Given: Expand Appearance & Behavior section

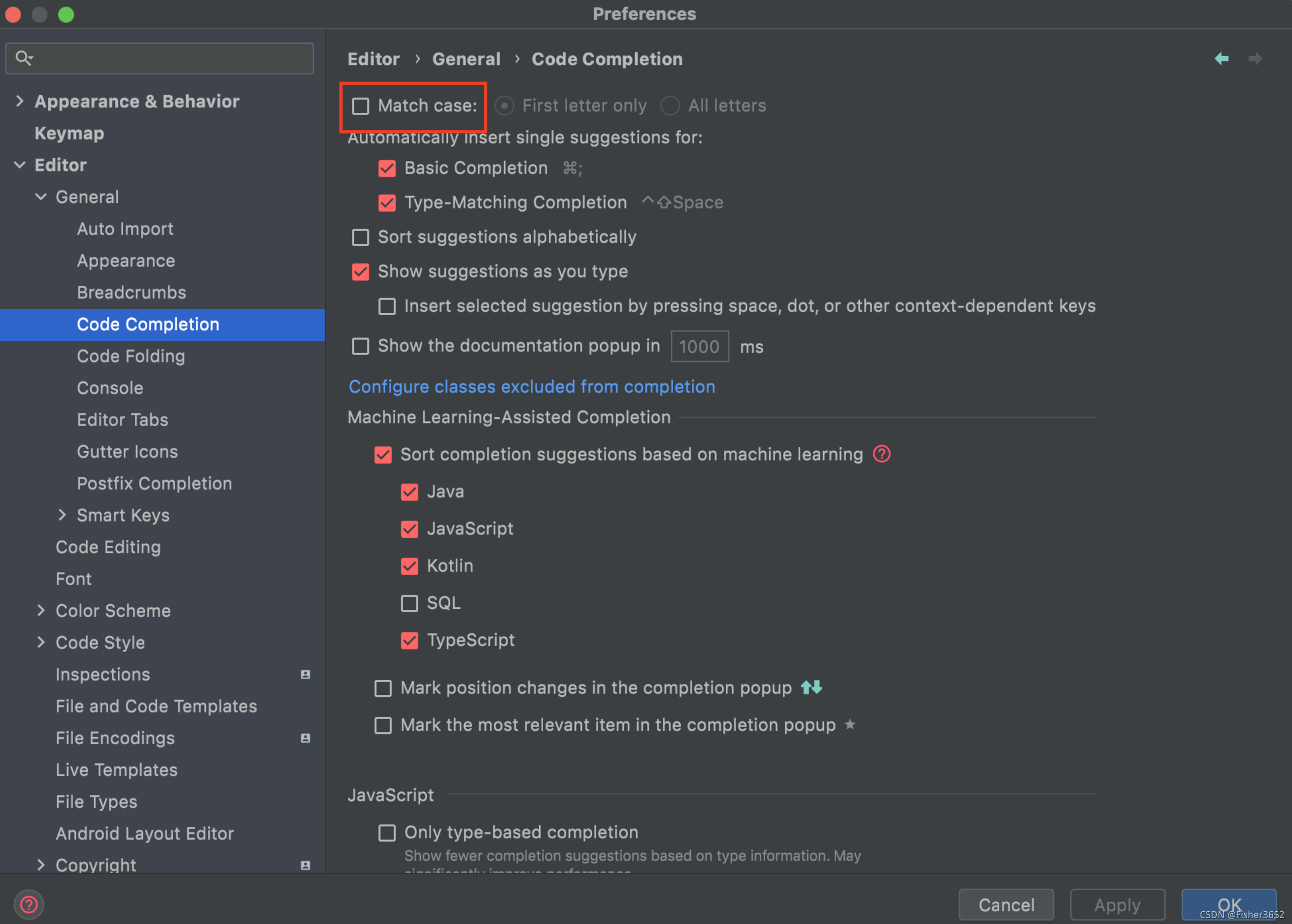Looking at the screenshot, I should (20, 101).
